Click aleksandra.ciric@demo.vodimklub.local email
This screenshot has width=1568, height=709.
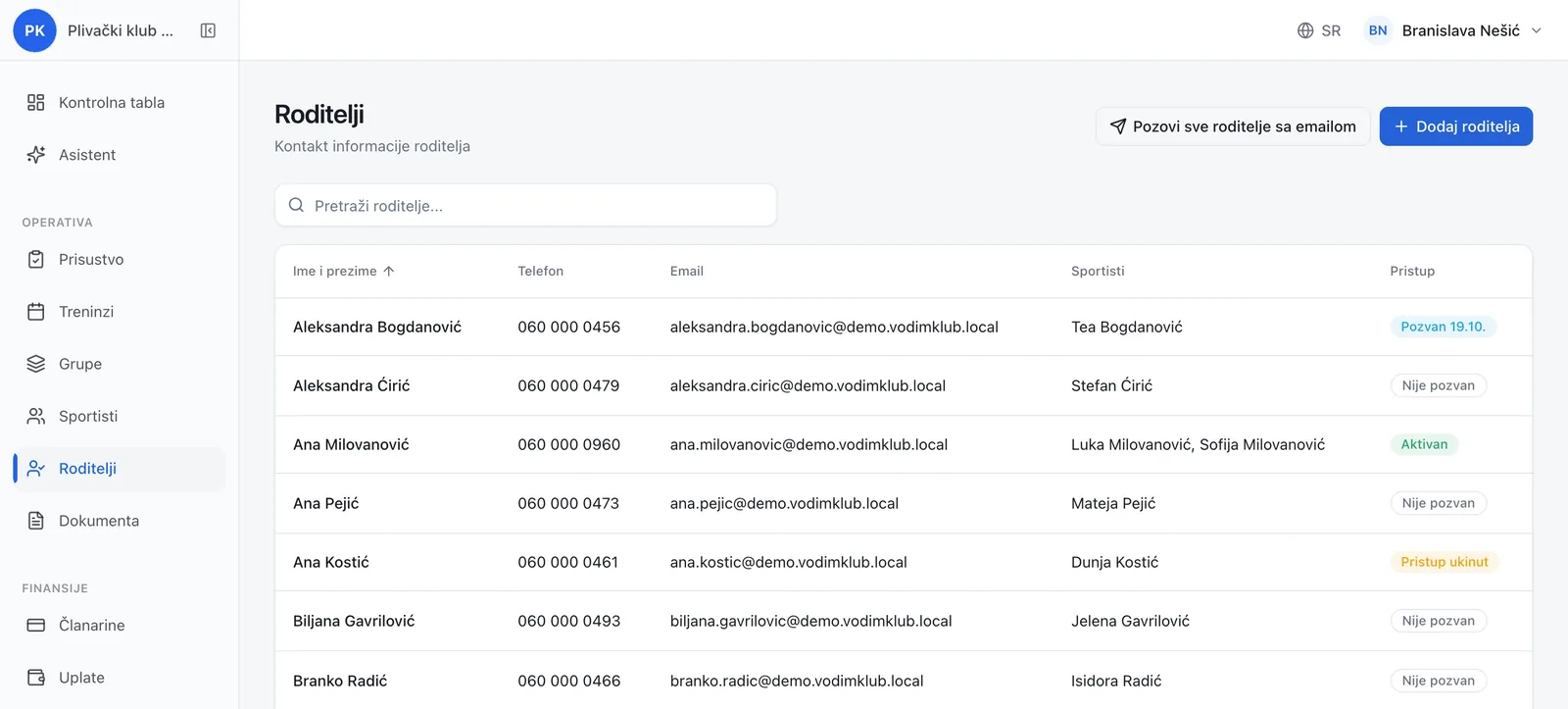coord(808,385)
